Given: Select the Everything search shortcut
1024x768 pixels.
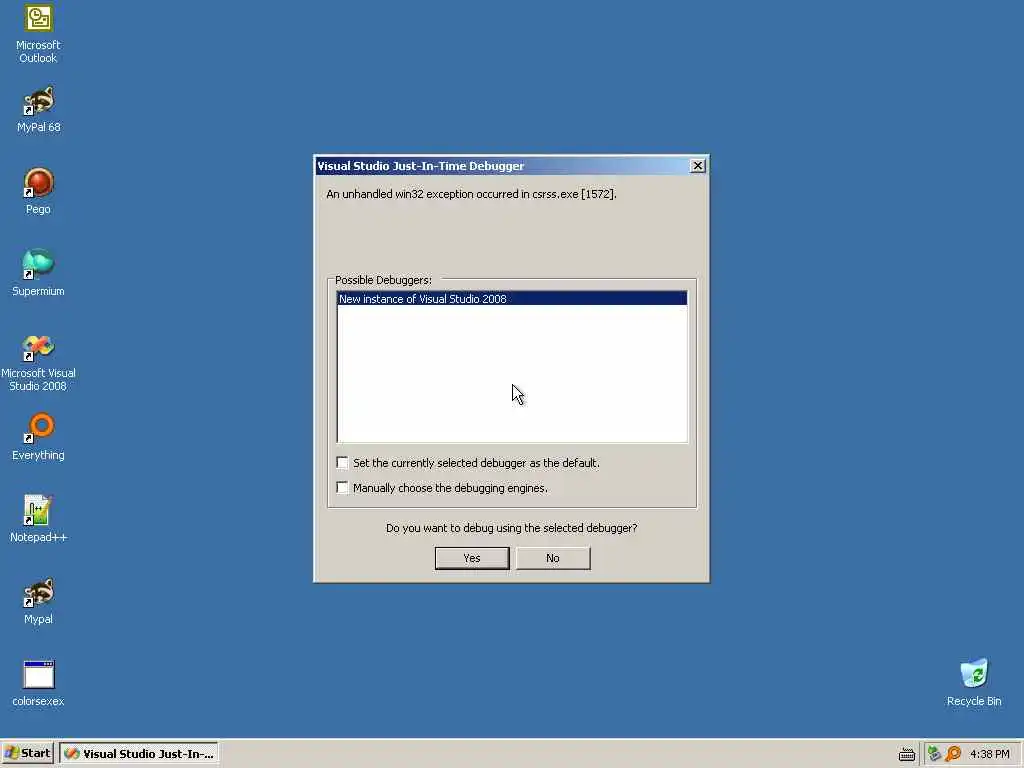Looking at the screenshot, I should [x=38, y=438].
